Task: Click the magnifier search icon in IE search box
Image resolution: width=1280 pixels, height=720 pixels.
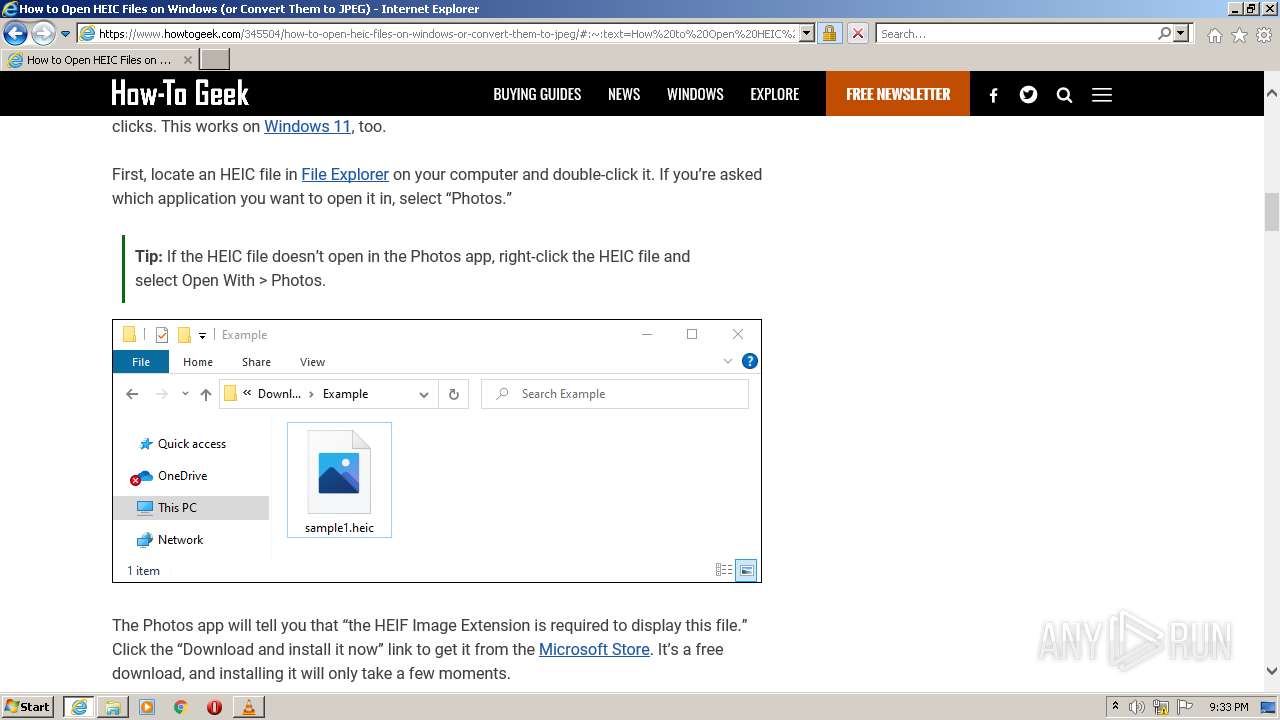Action: point(1164,33)
